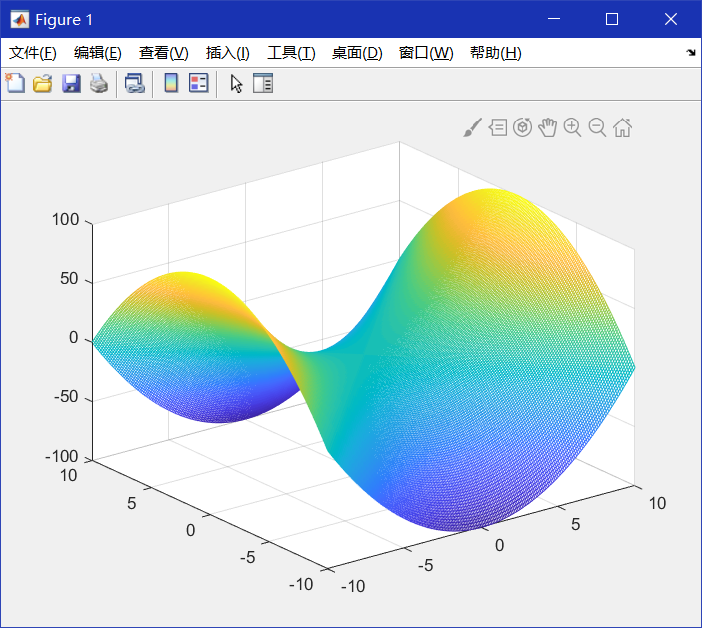Click the z-axis tick label -100
The width and height of the screenshot is (702, 628).
pyautogui.click(x=62, y=457)
